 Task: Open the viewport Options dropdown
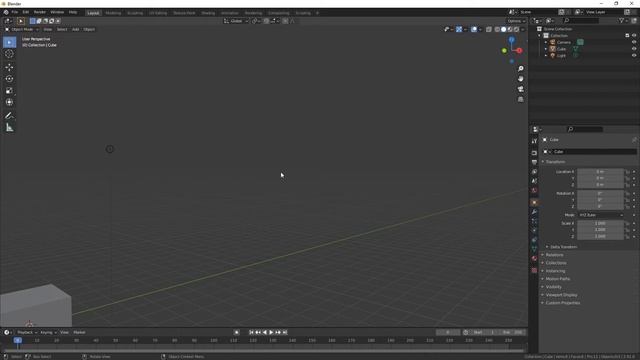(516, 21)
